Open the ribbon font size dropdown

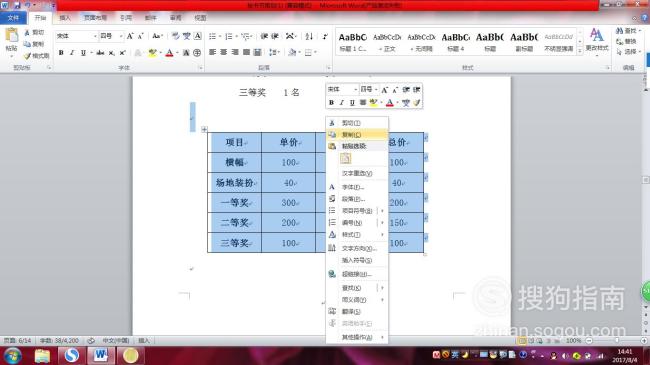121,36
